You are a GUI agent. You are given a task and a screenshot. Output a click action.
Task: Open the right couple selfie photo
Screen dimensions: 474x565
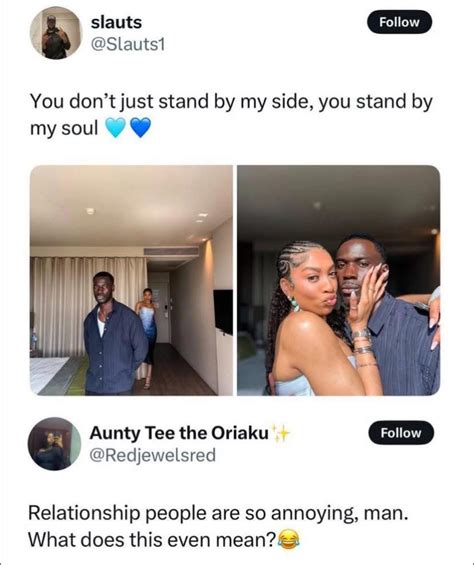tap(338, 280)
